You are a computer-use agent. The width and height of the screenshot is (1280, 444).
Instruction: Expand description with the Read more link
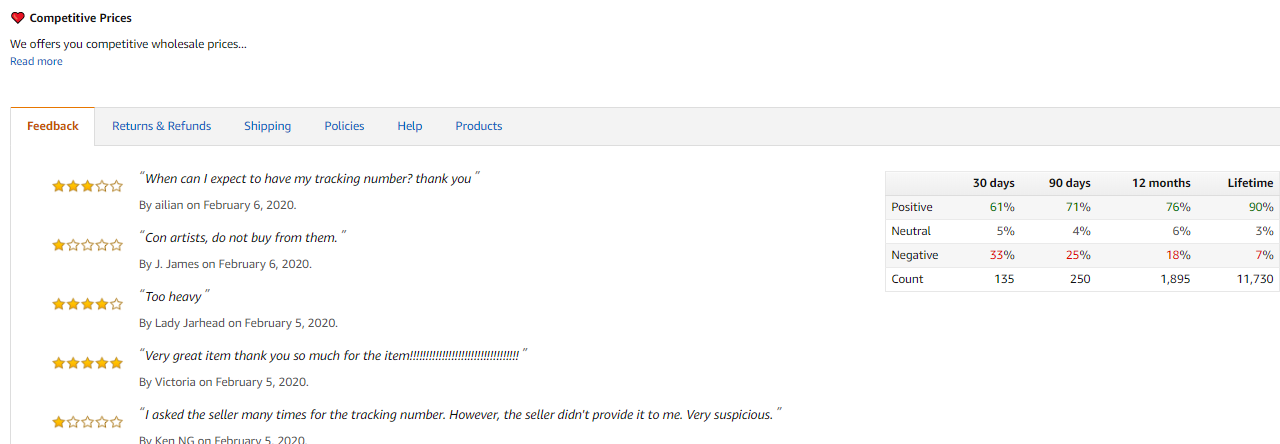[36, 62]
